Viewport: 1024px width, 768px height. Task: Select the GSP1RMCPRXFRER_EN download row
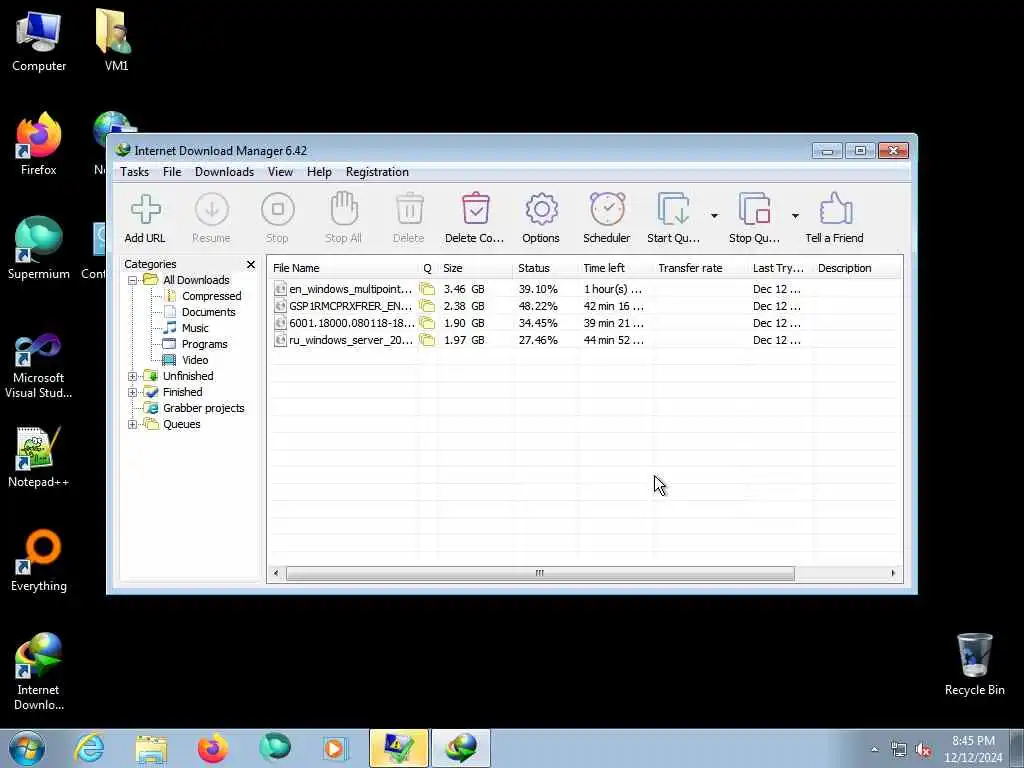tap(585, 306)
